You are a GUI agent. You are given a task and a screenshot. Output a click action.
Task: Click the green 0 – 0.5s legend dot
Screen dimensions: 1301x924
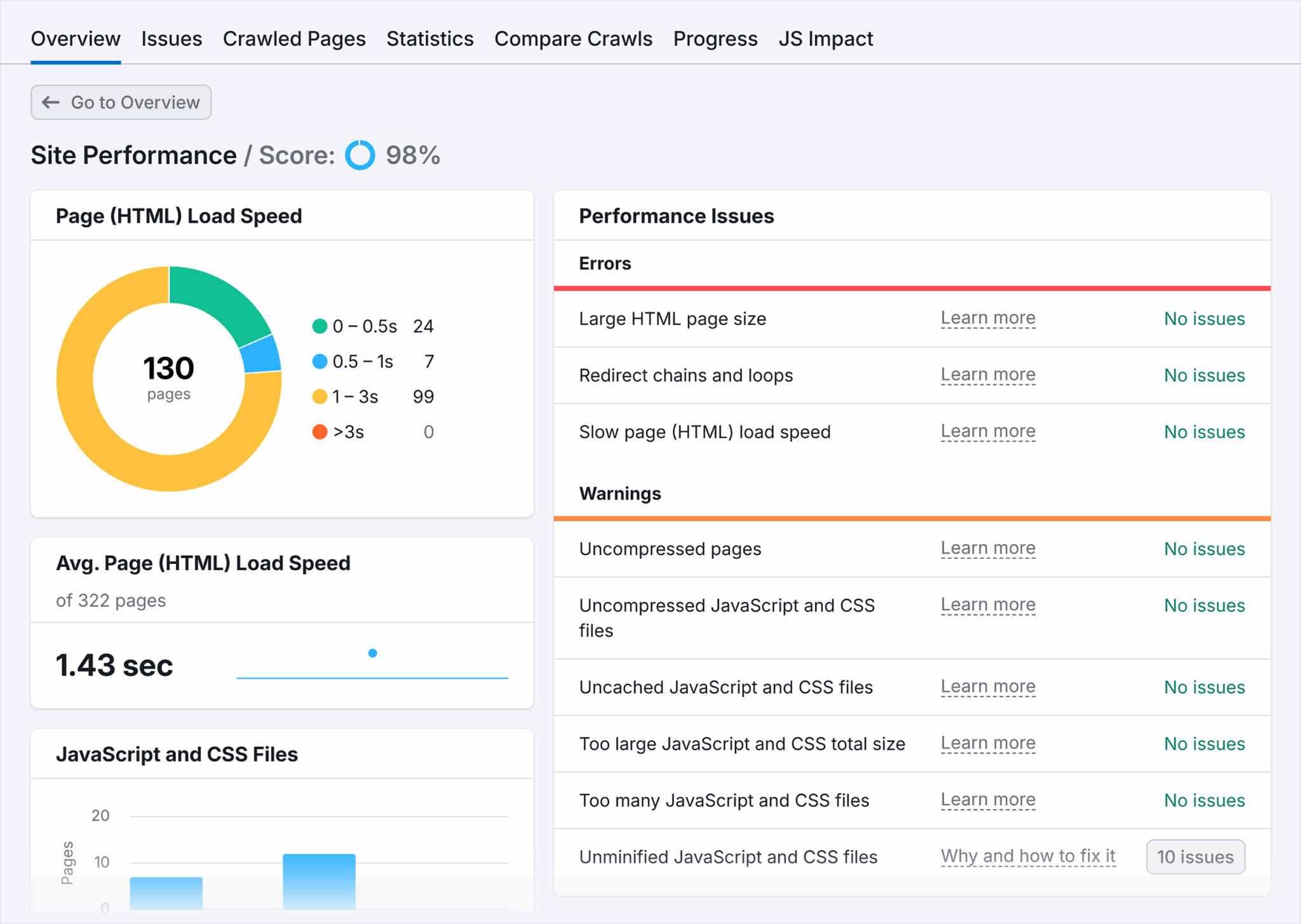[x=320, y=326]
